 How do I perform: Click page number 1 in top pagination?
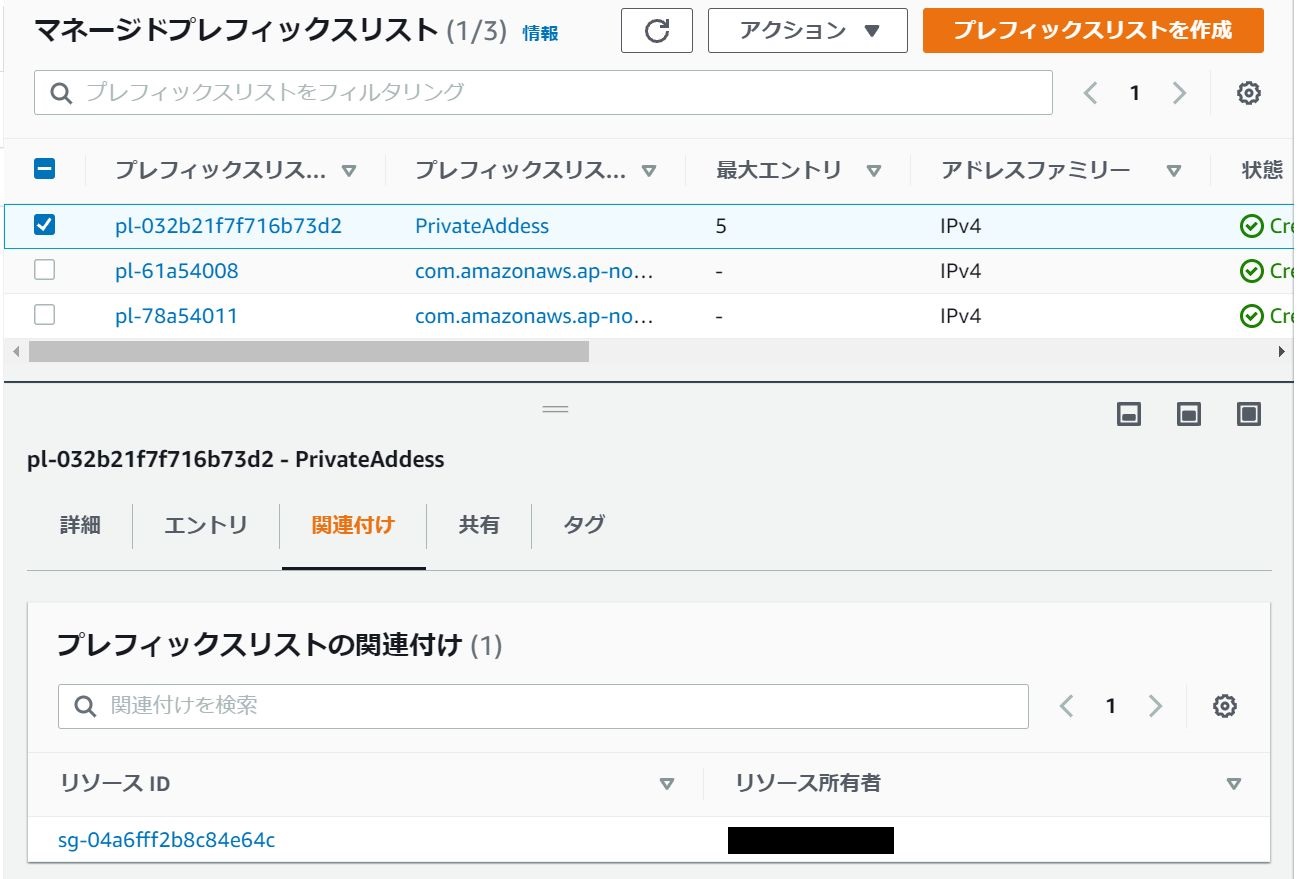(x=1134, y=93)
